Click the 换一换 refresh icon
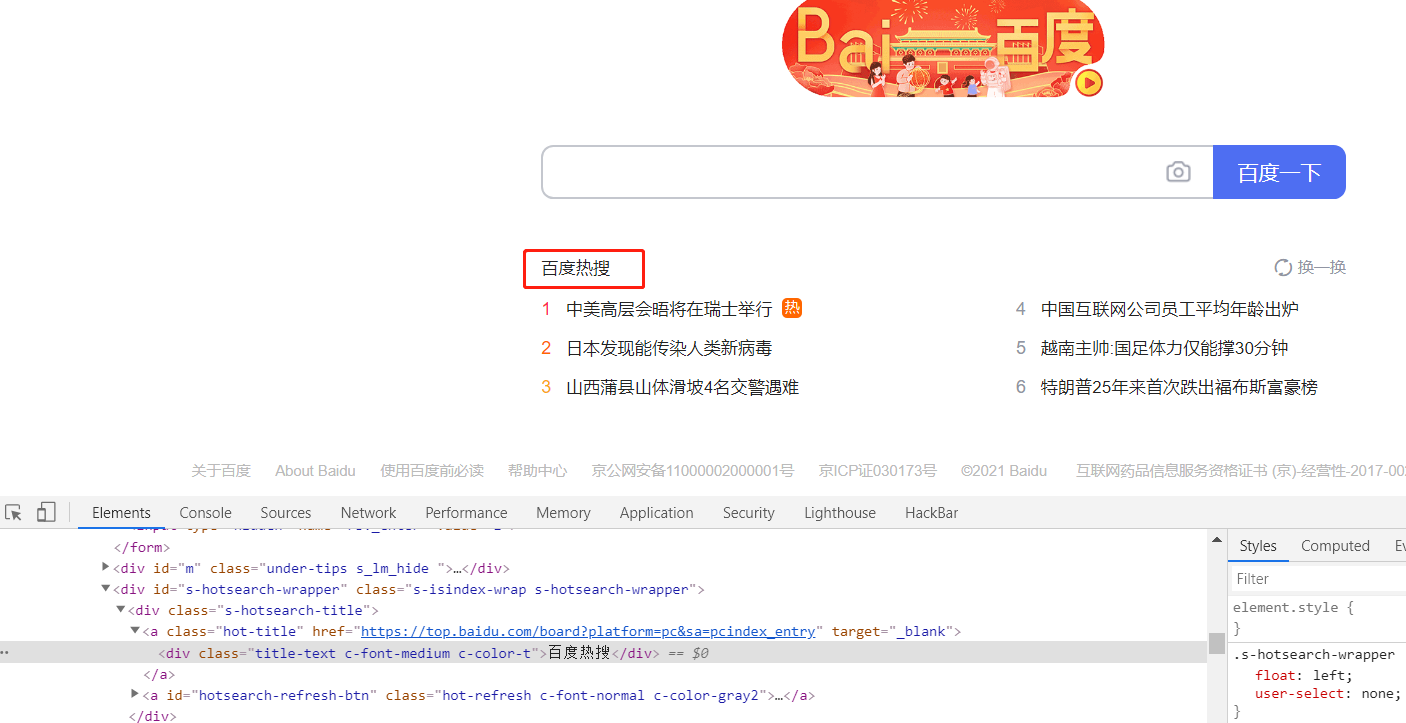 pyautogui.click(x=1283, y=267)
